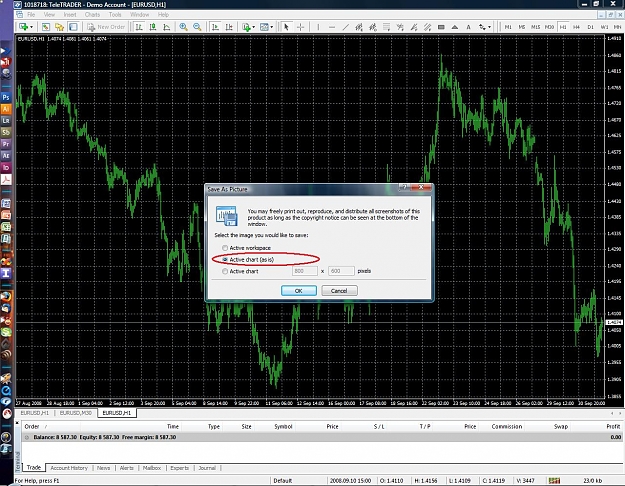The width and height of the screenshot is (625, 486).
Task: Open the Templates dropdown arrow
Action: 272,27
